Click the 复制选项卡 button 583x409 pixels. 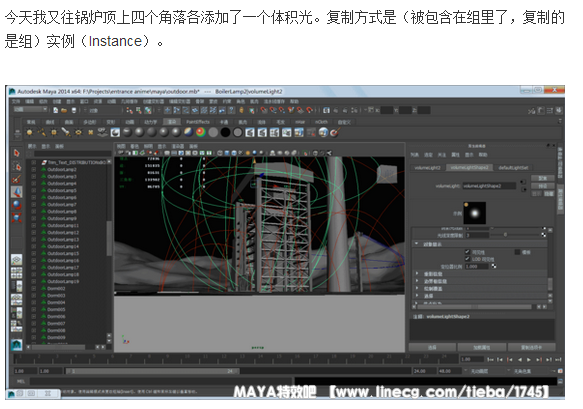(x=531, y=347)
